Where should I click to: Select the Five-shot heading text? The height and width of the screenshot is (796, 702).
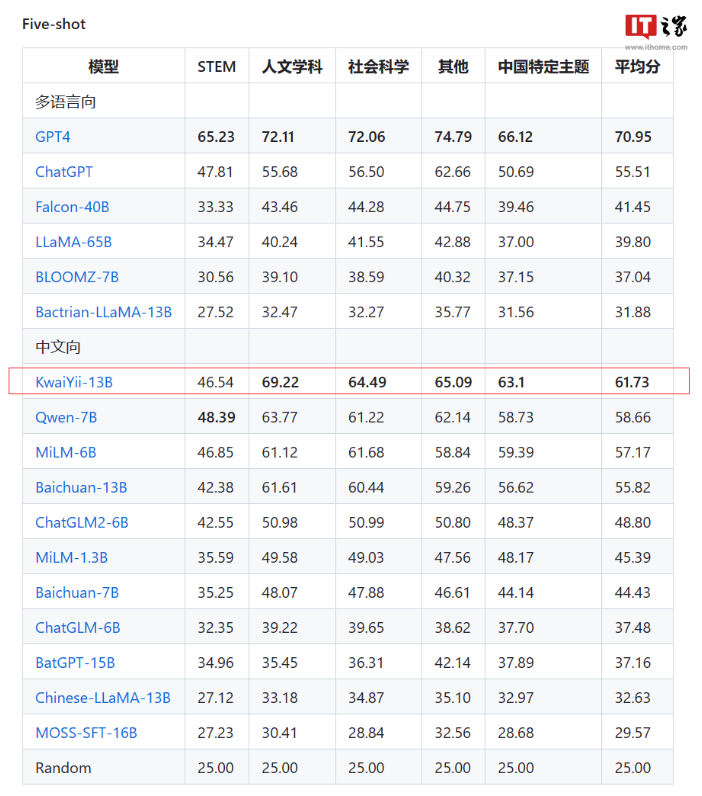coord(54,24)
